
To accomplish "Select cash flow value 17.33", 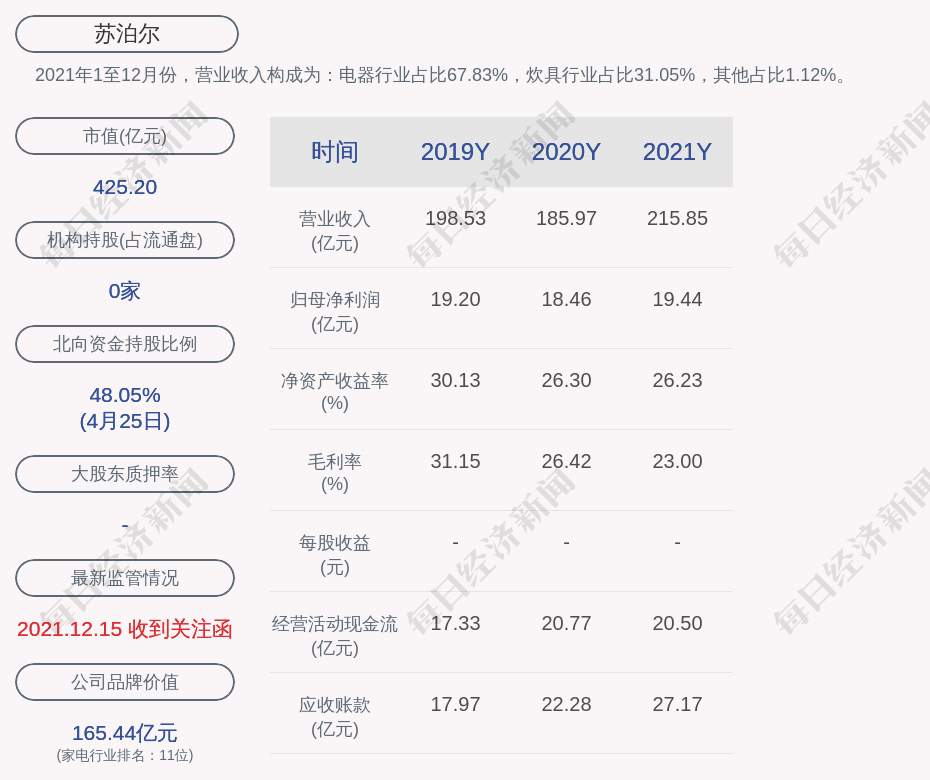I will [x=456, y=623].
